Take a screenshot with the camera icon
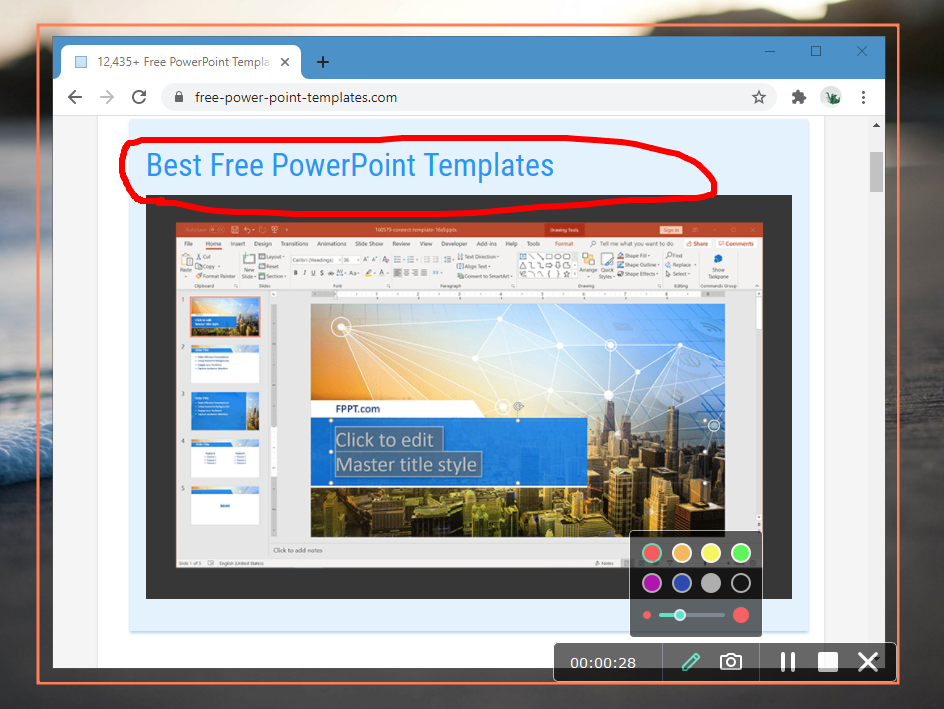Screen dimensions: 944x709 pyautogui.click(x=731, y=662)
